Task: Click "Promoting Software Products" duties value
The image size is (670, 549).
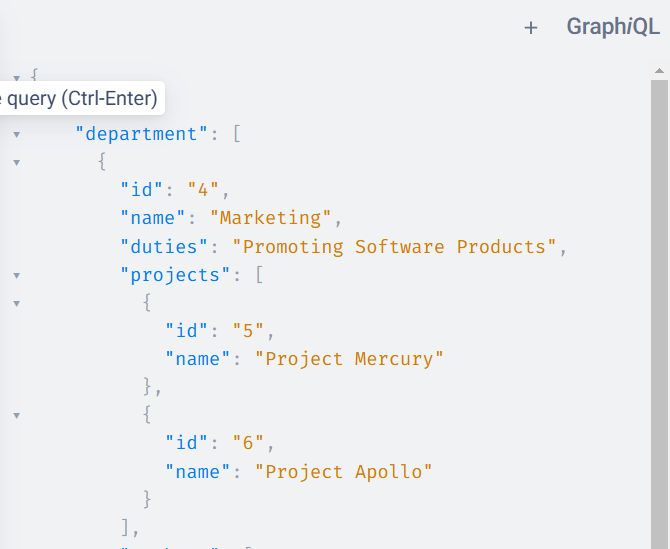Action: tap(394, 247)
